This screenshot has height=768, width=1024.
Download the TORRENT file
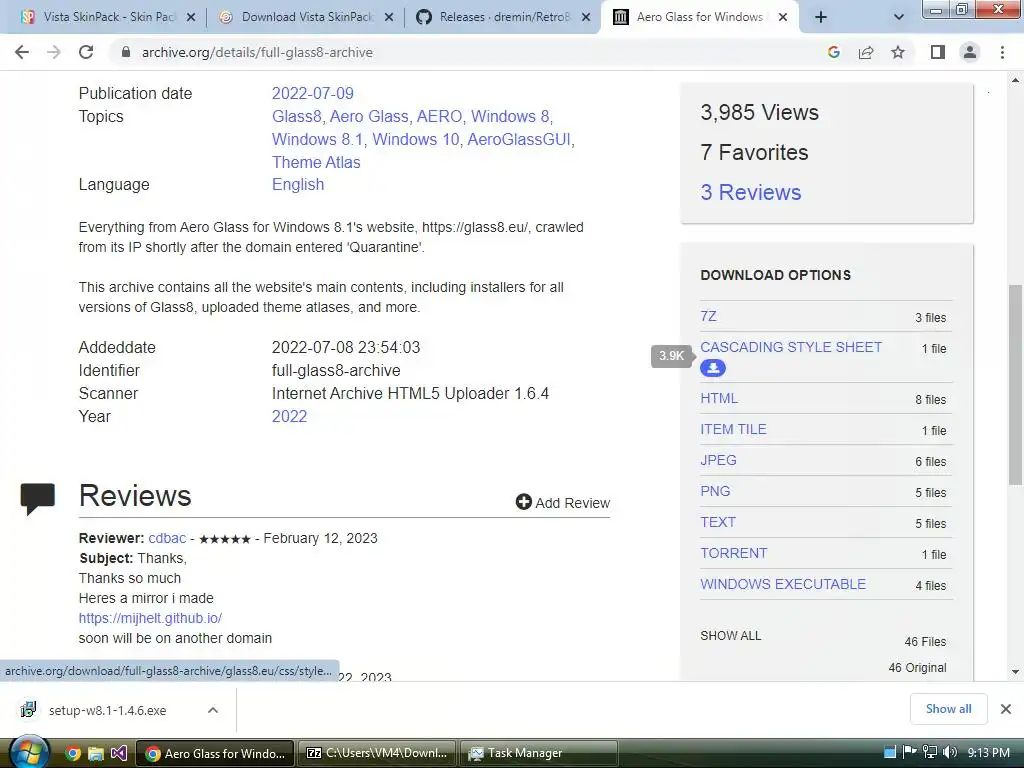tap(733, 553)
